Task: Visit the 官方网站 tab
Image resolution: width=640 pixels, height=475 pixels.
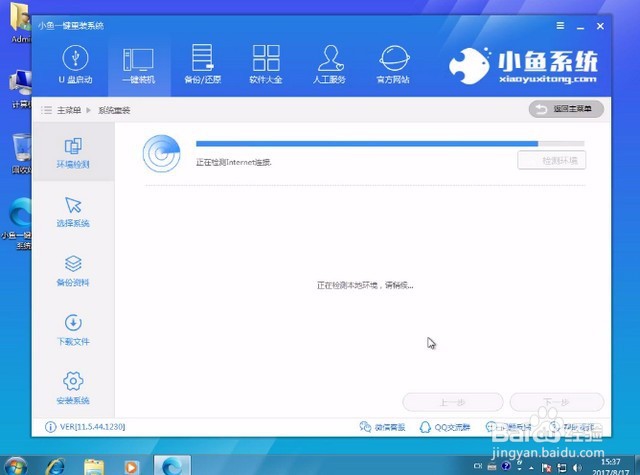Action: click(393, 64)
